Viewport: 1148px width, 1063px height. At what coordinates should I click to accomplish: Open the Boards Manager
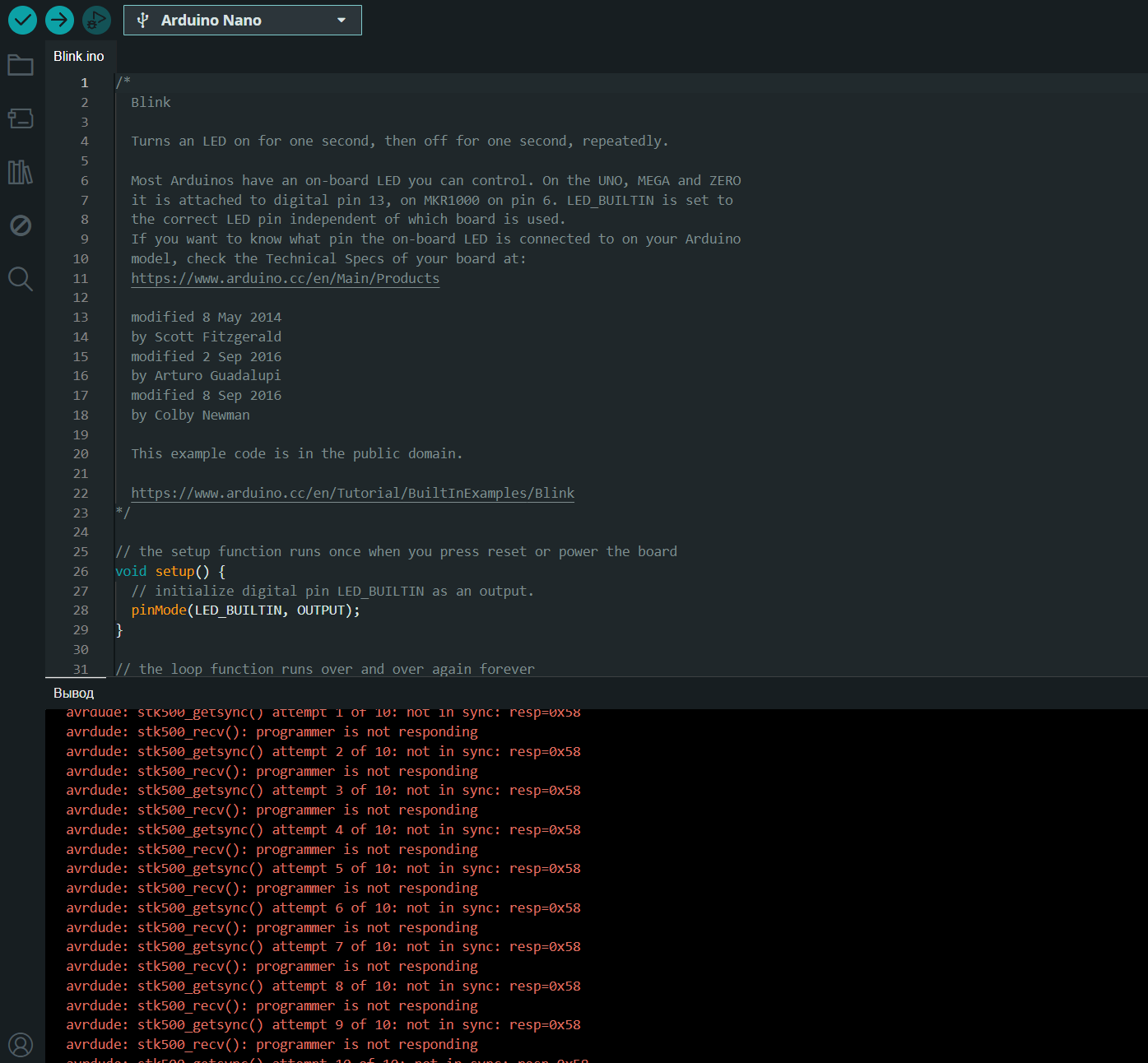click(x=21, y=118)
